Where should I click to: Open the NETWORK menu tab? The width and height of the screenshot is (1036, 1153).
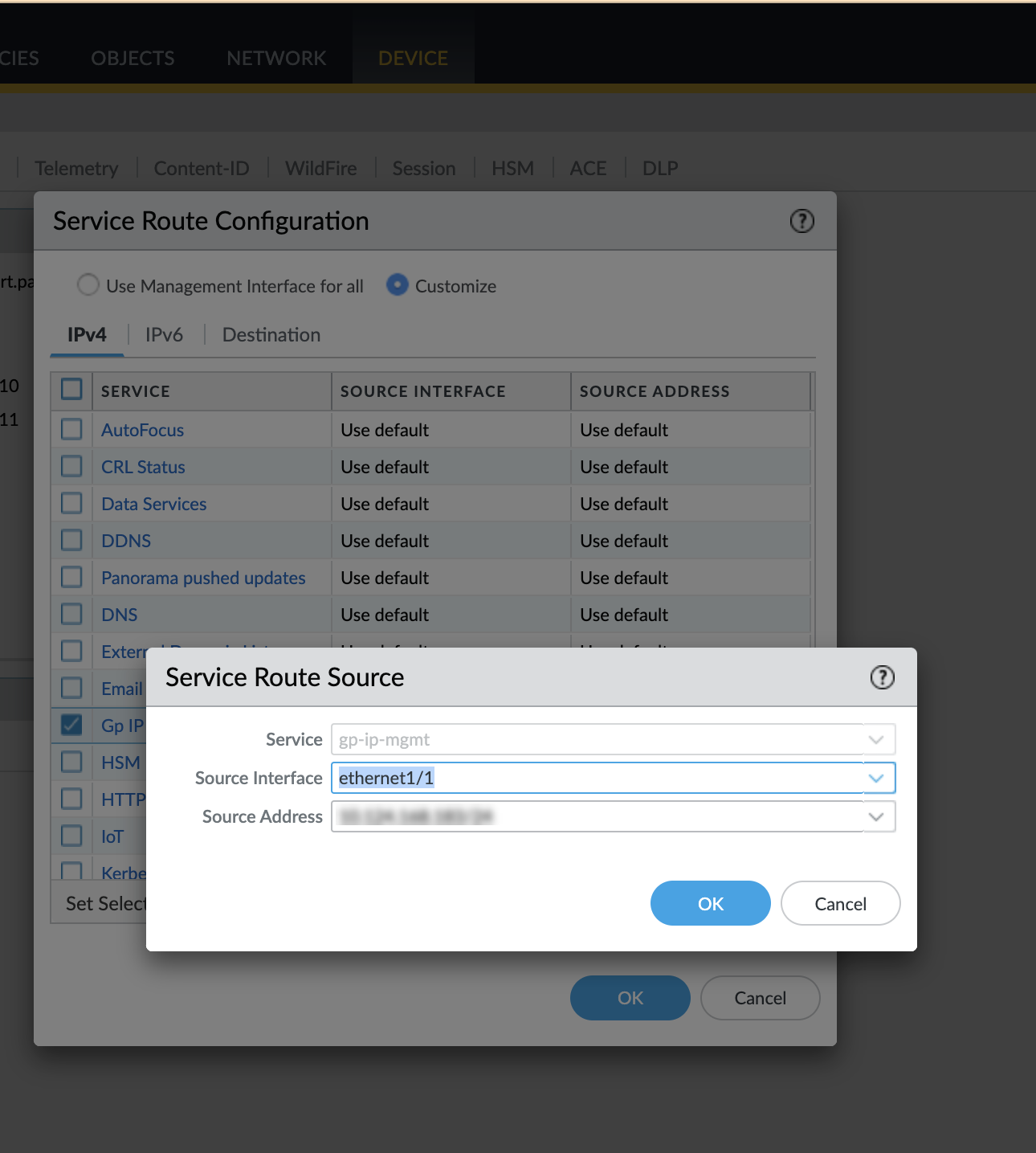tap(275, 58)
